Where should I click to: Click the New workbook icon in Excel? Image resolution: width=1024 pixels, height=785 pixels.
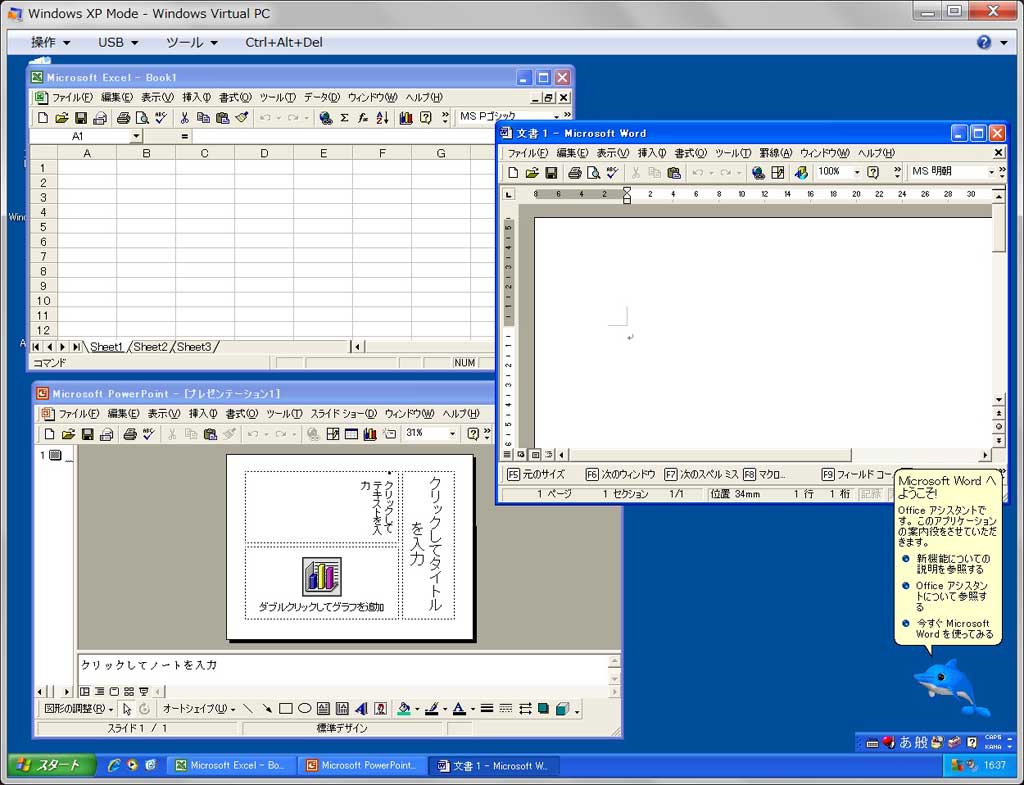click(43, 118)
